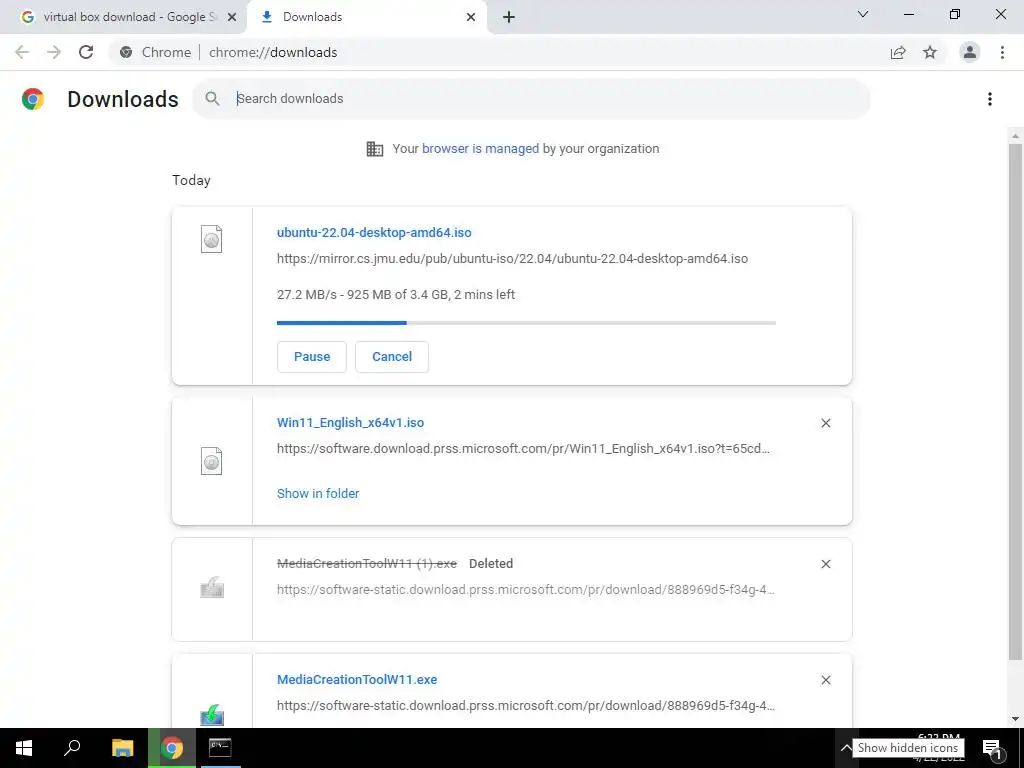This screenshot has height=768, width=1024.
Task: Click the Deleted status label
Action: [491, 564]
